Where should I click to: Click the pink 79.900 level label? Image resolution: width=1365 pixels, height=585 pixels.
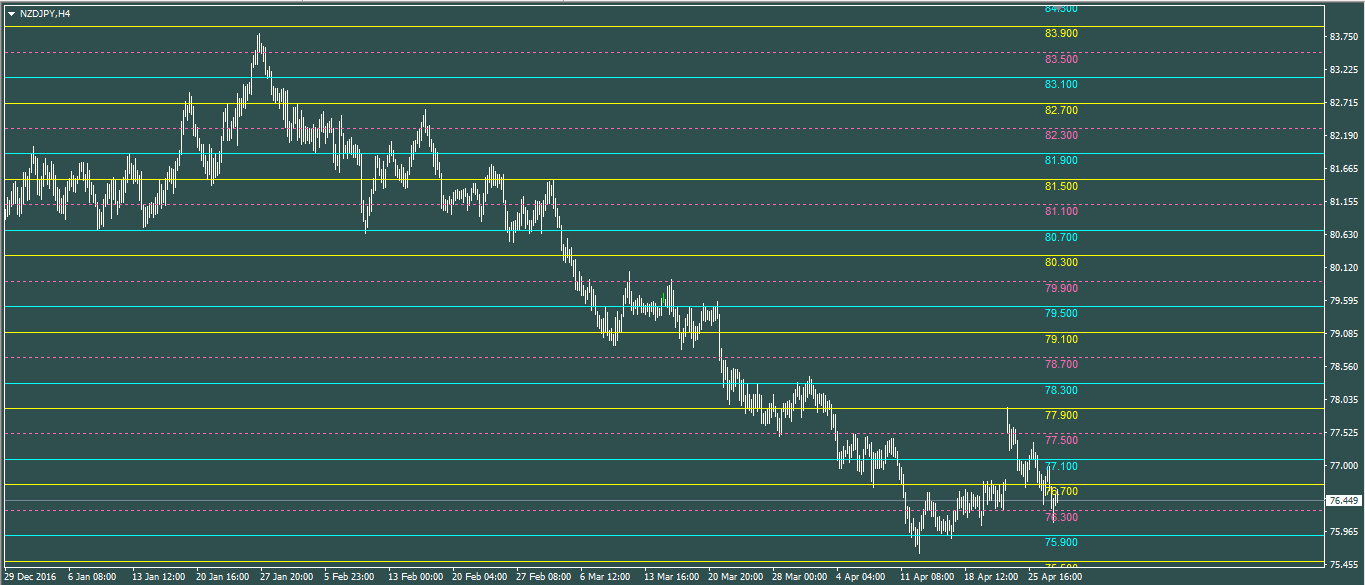1061,288
